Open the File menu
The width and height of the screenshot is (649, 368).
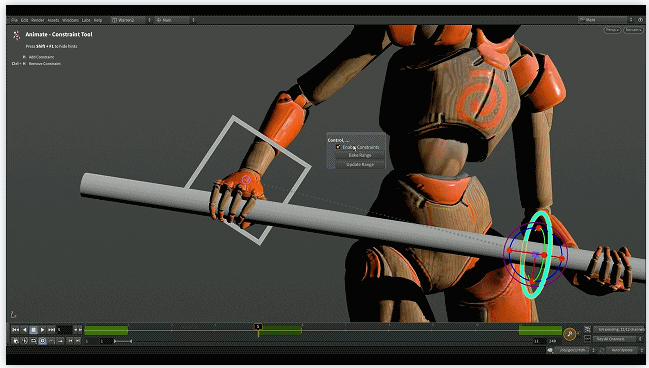(14, 20)
